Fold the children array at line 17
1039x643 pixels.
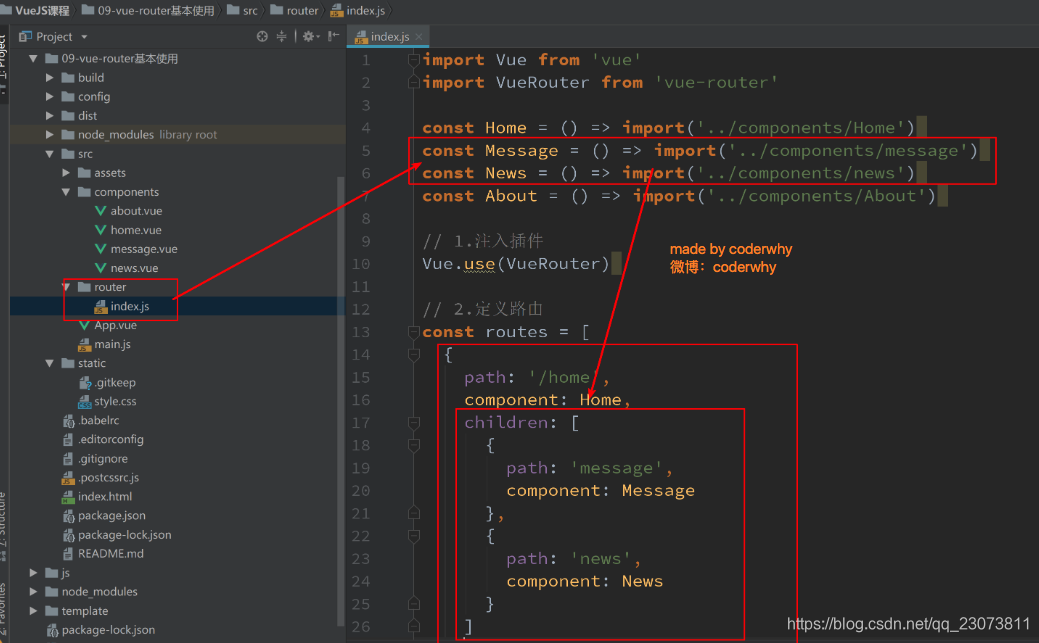point(413,423)
